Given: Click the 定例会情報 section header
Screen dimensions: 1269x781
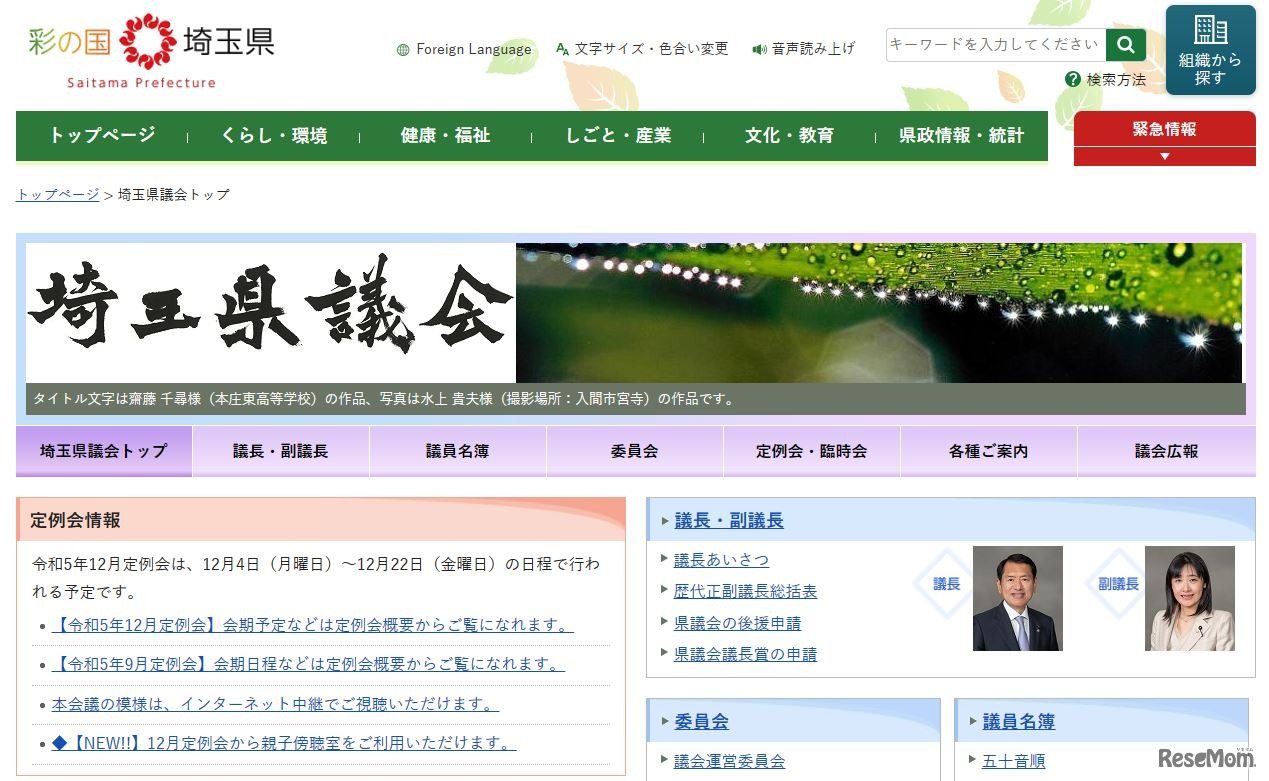Looking at the screenshot, I should click(x=321, y=520).
